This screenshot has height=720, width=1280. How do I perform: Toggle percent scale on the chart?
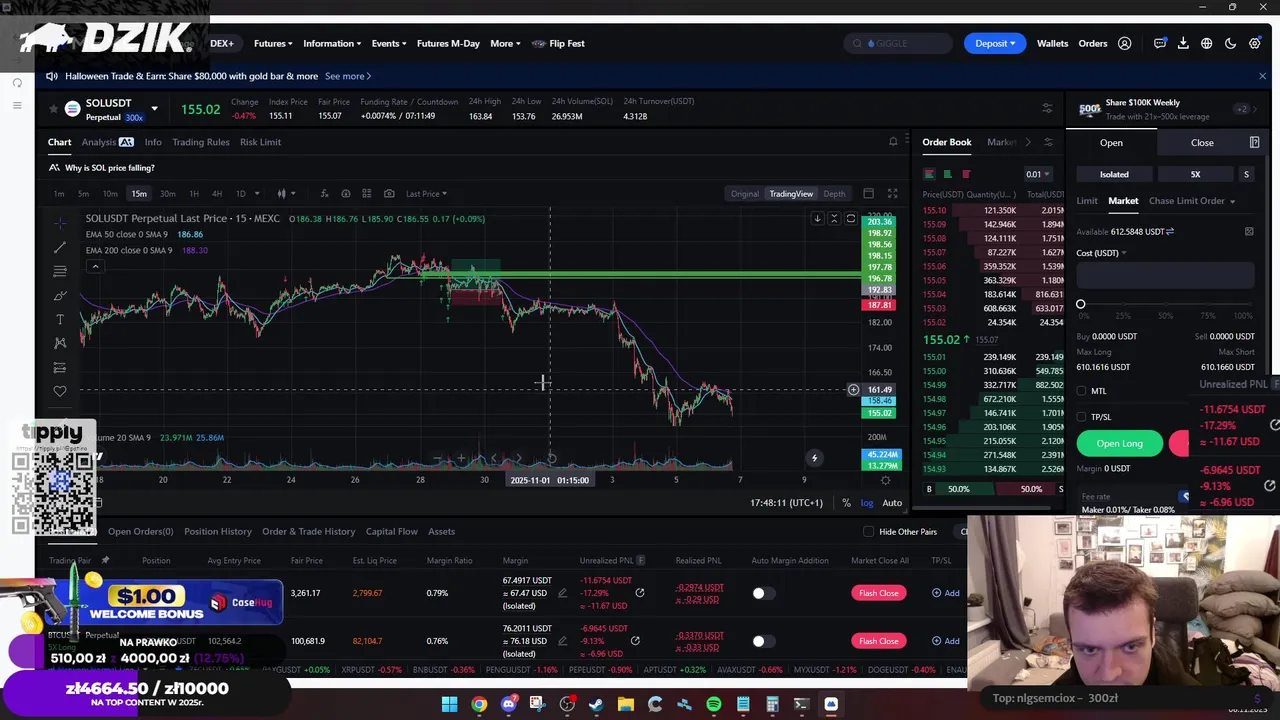click(846, 503)
